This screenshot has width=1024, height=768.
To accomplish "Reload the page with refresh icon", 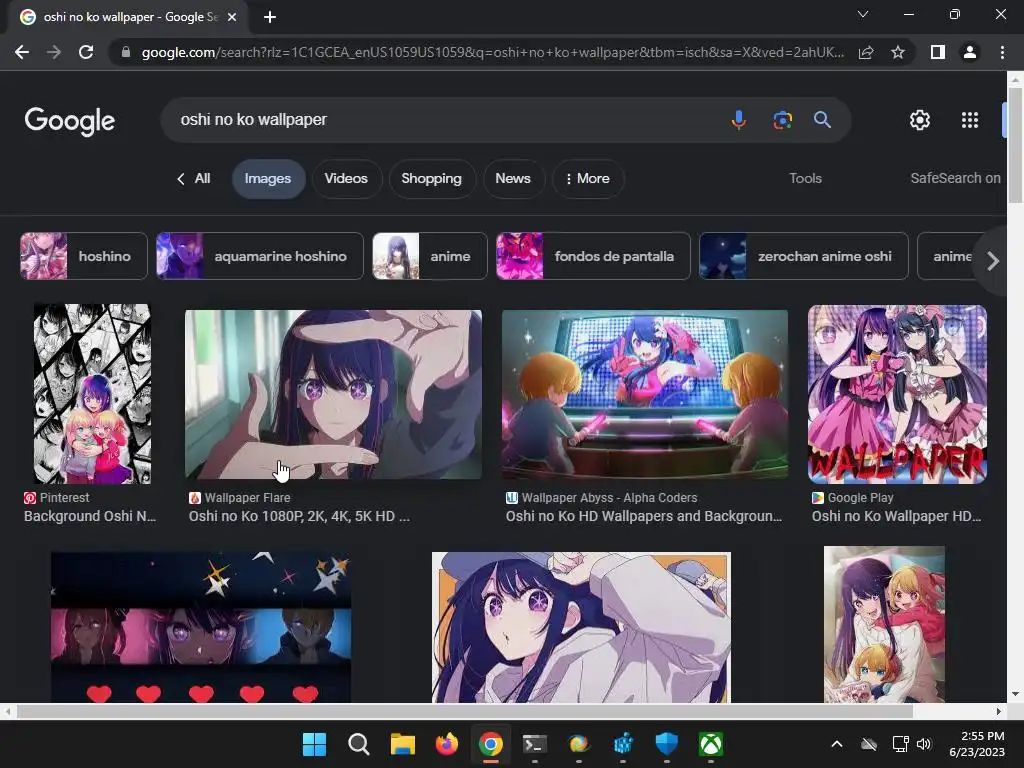I will tap(86, 52).
